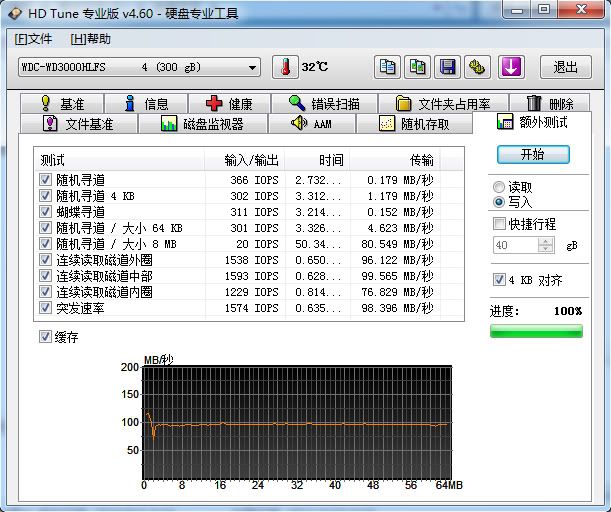Click the purple down arrow icon
This screenshot has width=611, height=512.
pyautogui.click(x=511, y=67)
